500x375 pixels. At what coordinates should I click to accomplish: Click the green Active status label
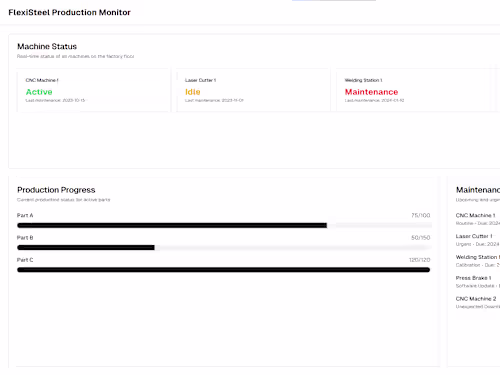[39, 92]
